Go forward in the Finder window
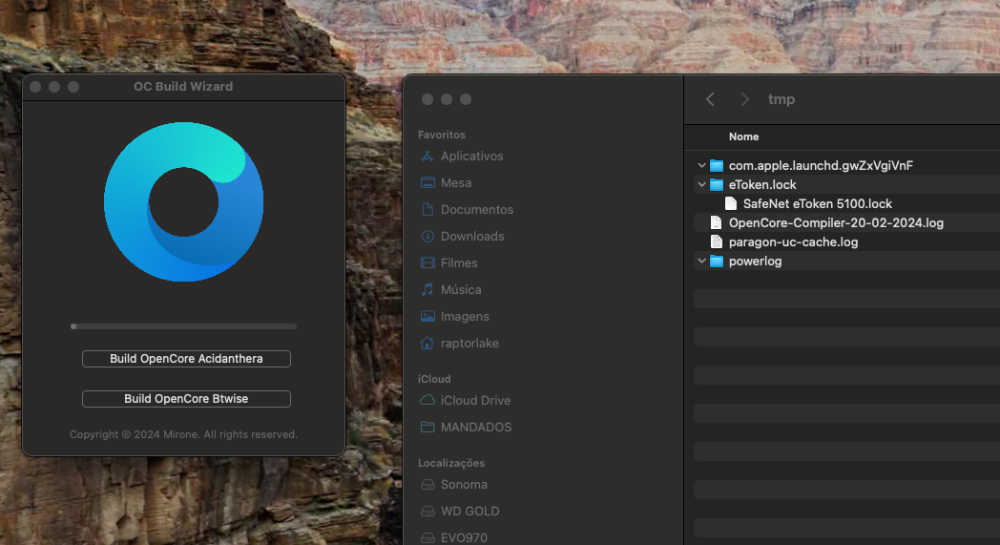Screen dimensions: 1000x545 click(x=744, y=99)
